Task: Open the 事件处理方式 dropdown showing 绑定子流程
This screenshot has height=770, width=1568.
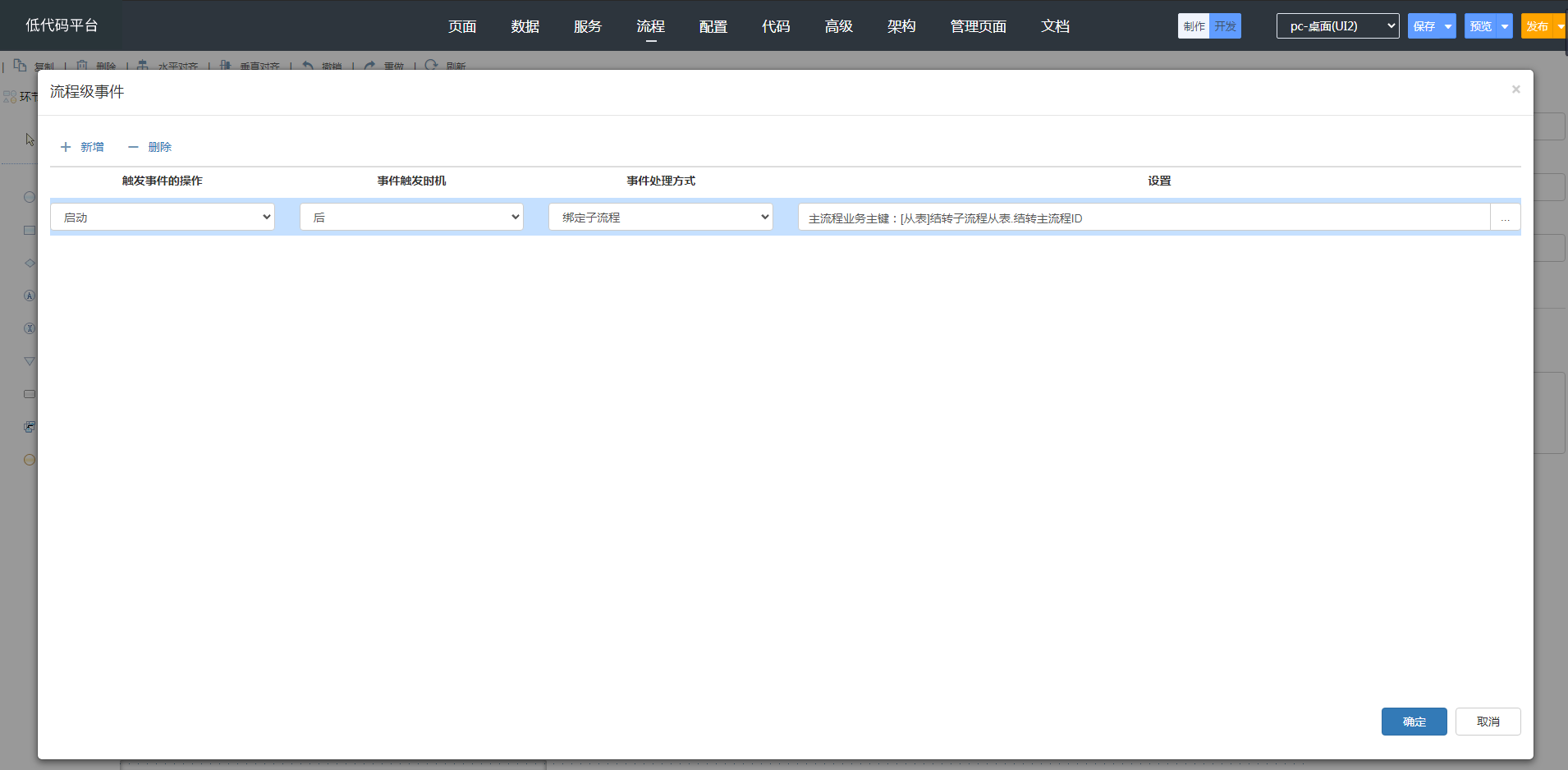Action: coord(661,218)
